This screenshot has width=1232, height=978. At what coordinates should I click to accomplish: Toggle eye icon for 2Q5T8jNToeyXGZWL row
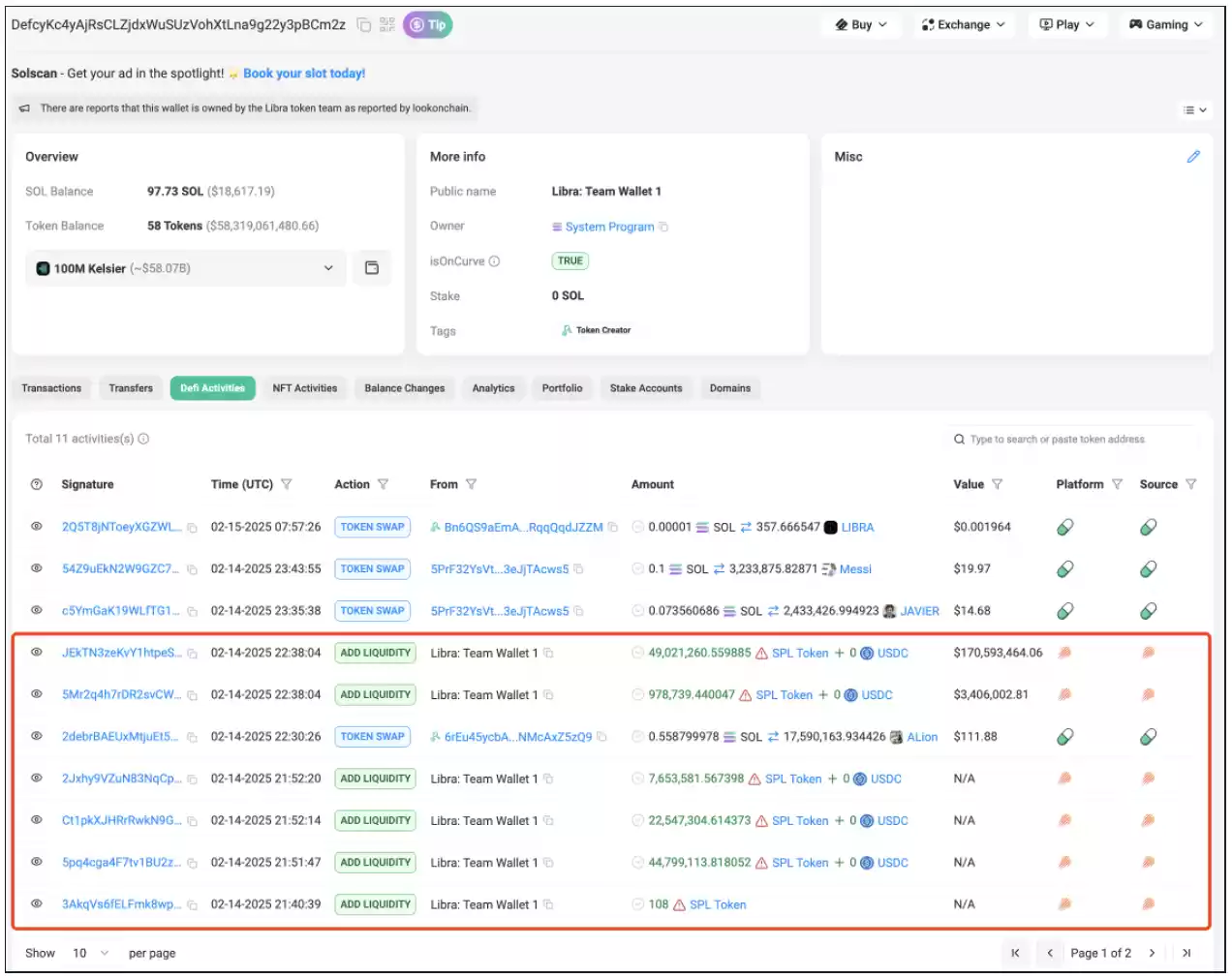pos(37,527)
